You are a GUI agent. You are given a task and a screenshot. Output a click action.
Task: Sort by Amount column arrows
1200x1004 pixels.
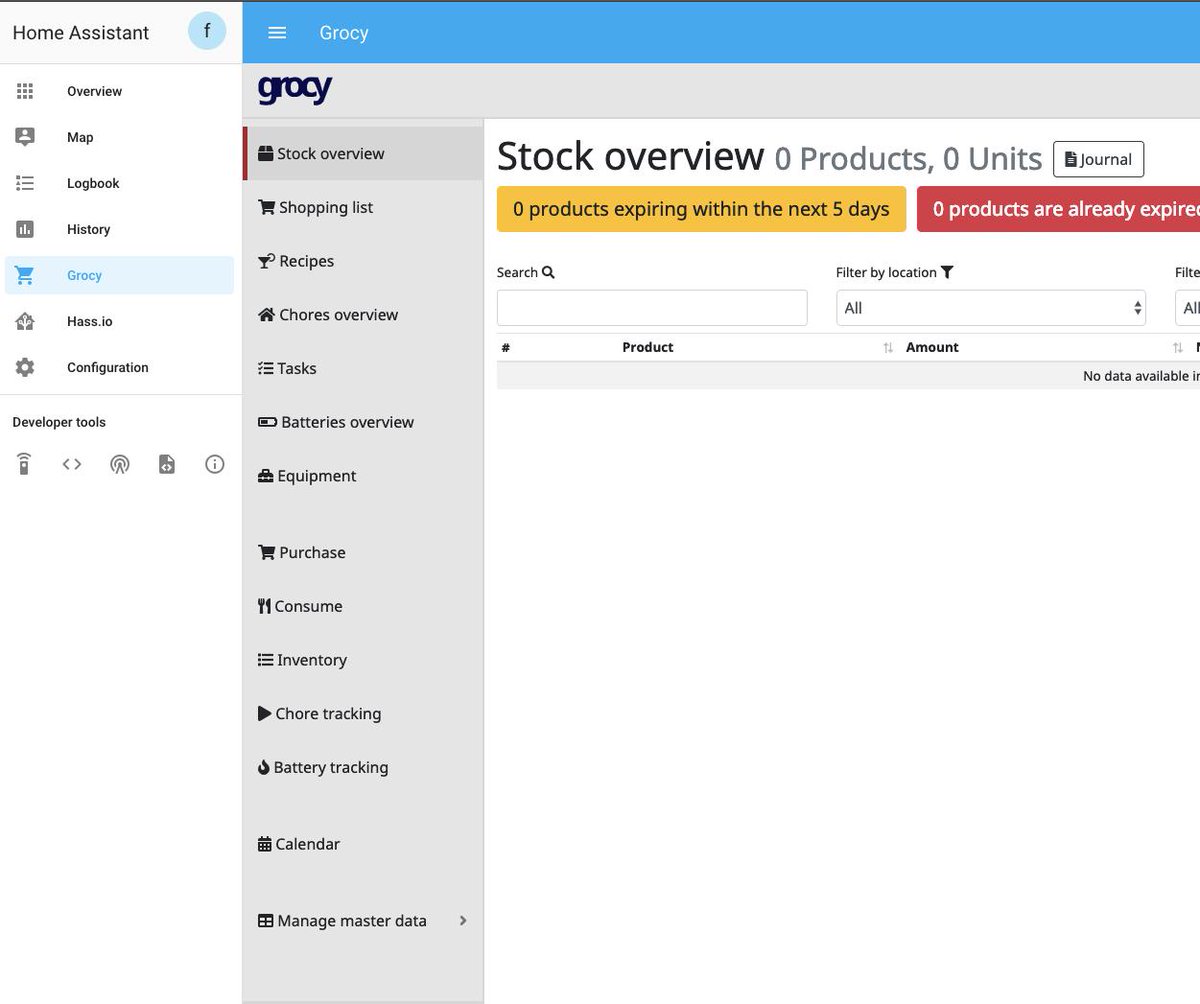pyautogui.click(x=1177, y=348)
